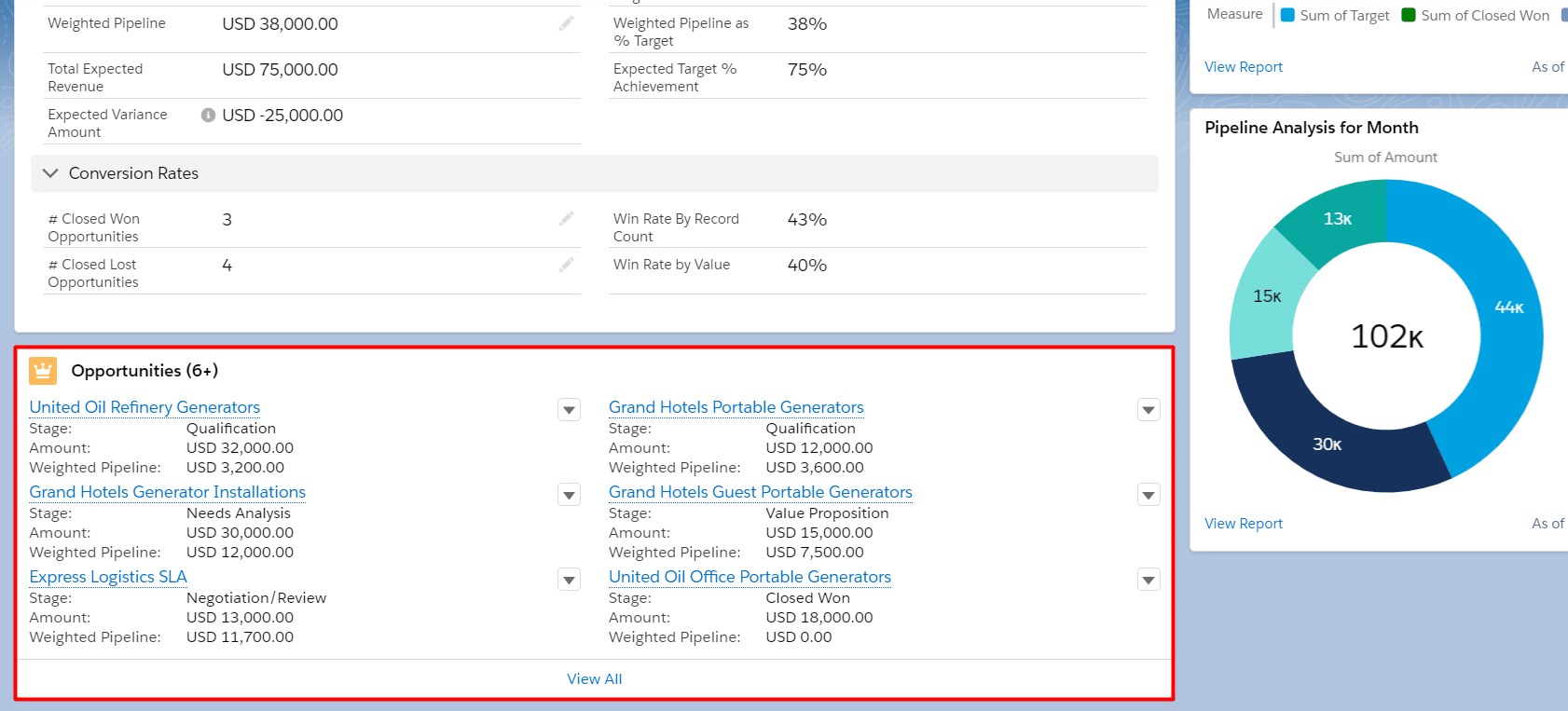Collapse the Conversion Rates section
The height and width of the screenshot is (711, 1568).
click(50, 173)
